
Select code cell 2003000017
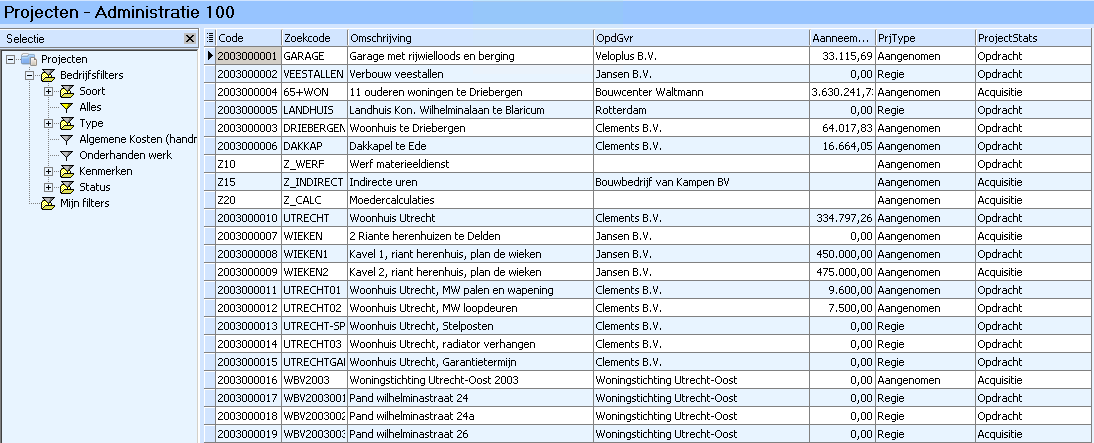coord(248,398)
